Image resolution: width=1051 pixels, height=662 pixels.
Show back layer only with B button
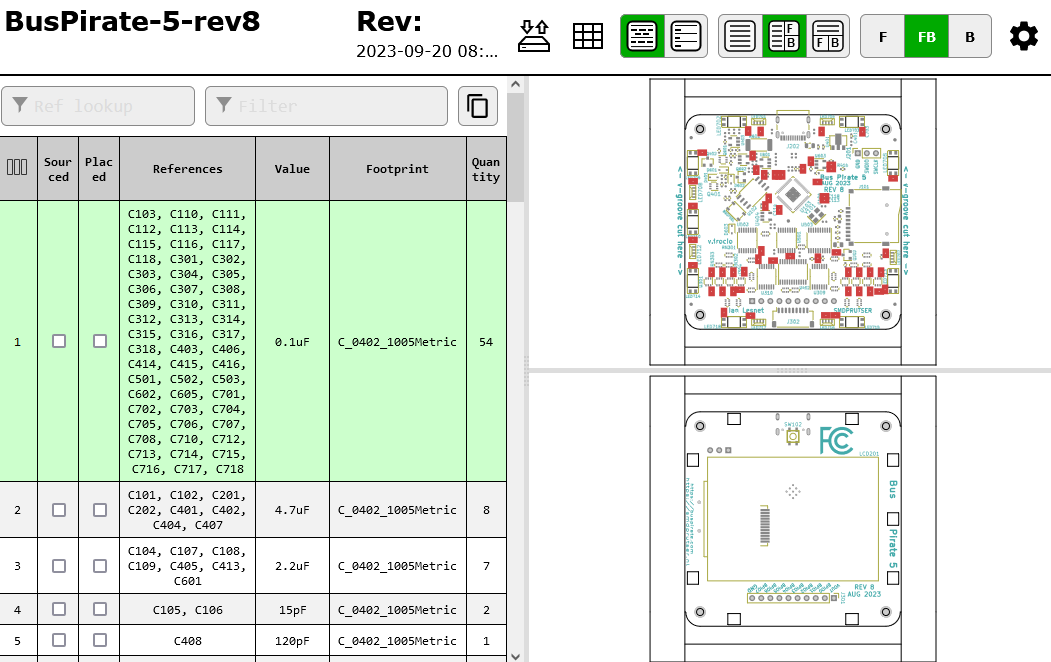tap(970, 37)
